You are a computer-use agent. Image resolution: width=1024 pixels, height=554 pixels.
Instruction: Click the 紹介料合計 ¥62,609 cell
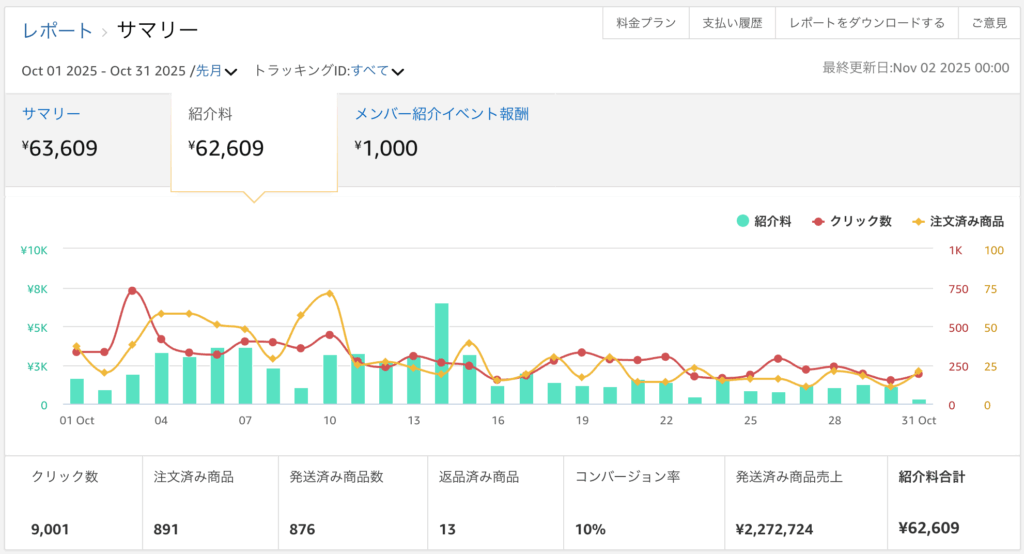coord(953,502)
